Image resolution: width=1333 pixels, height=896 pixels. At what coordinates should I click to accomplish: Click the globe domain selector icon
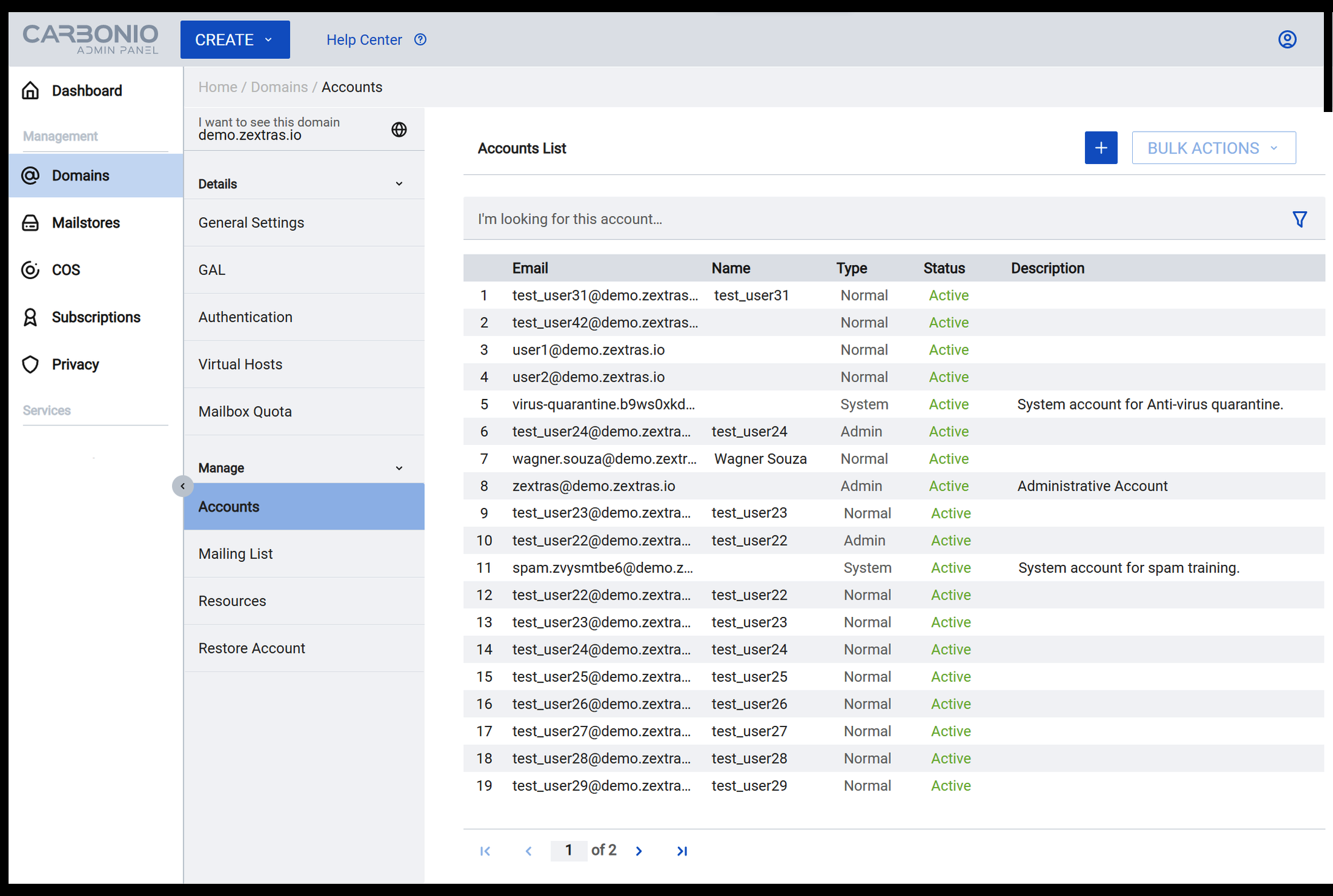point(399,130)
